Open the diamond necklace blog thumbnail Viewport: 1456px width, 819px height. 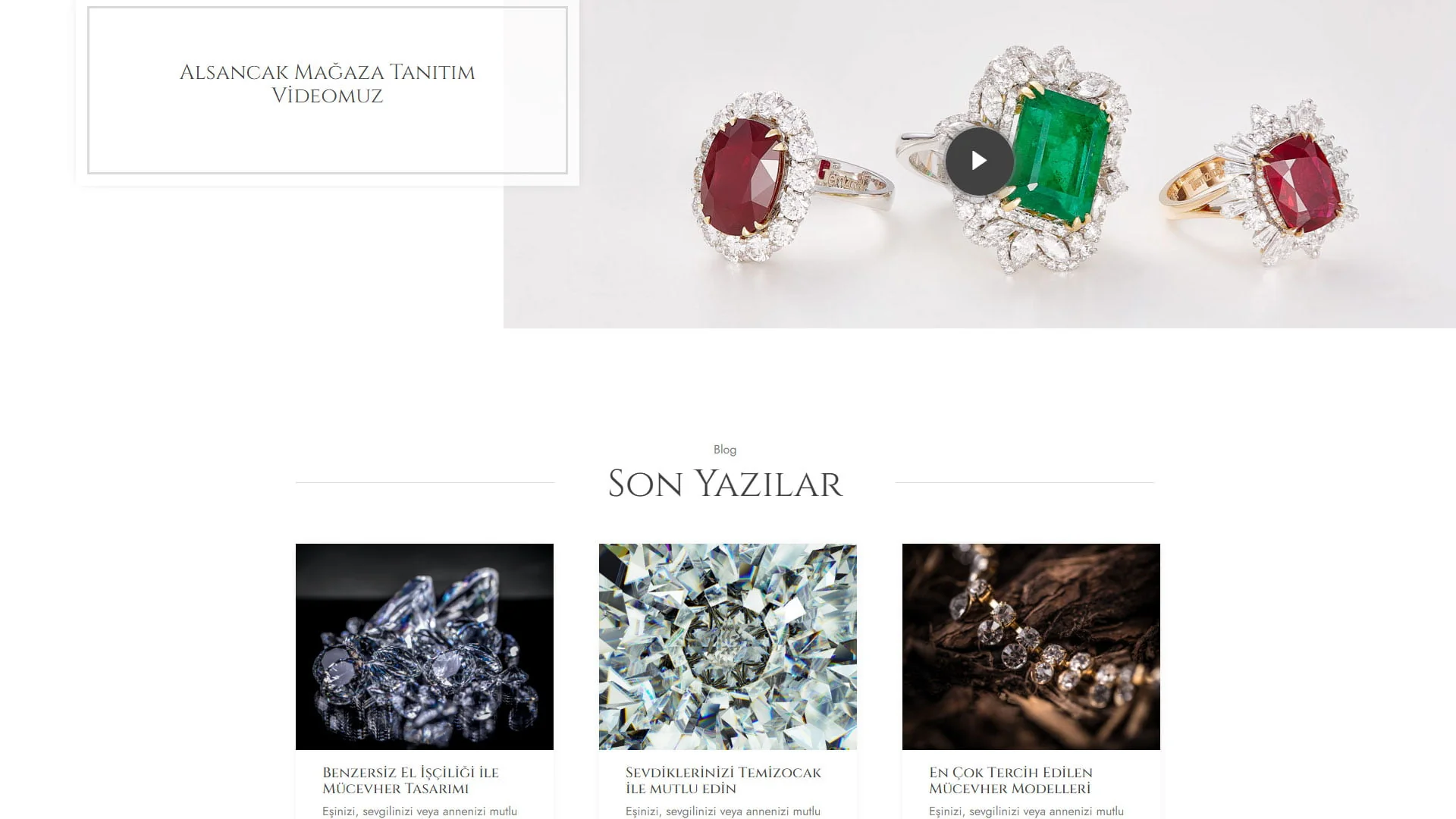[1031, 647]
